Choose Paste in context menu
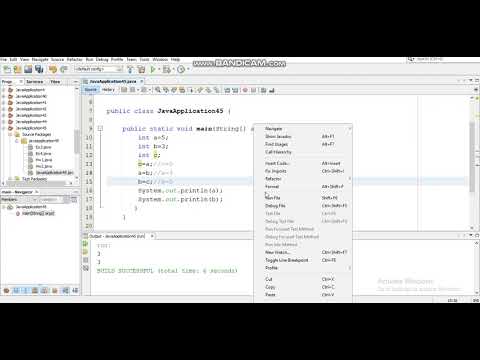Viewport: 480px width, 360px height. pyautogui.click(x=303, y=295)
